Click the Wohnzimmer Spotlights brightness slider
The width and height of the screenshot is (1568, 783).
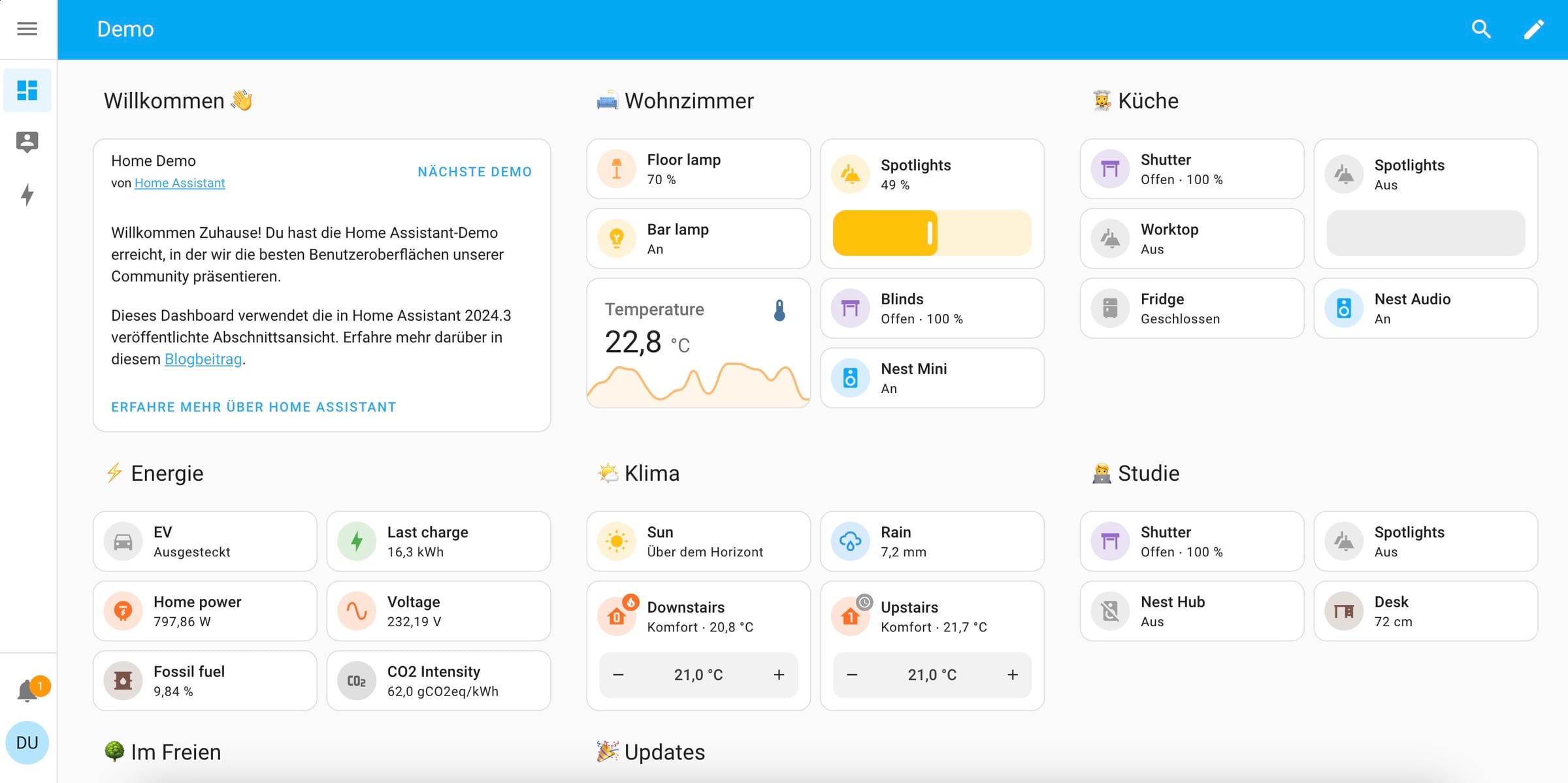[x=932, y=233]
